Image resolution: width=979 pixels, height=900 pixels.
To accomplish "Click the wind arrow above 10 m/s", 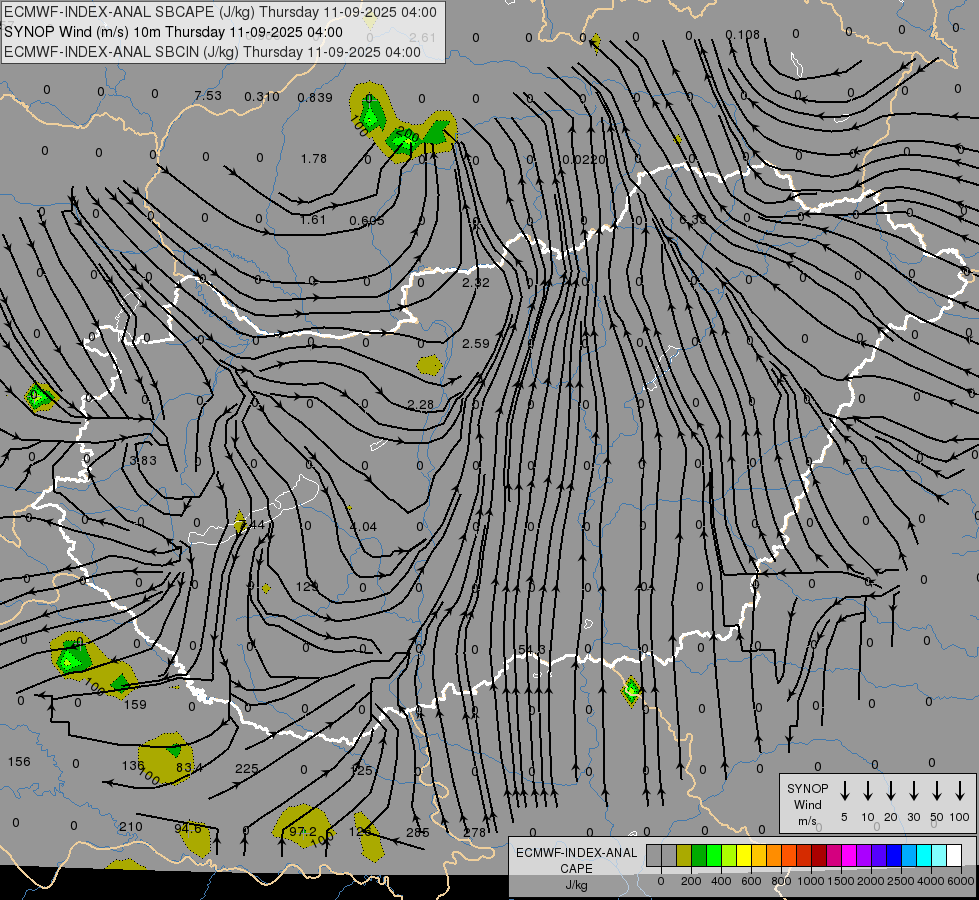I will coord(867,790).
